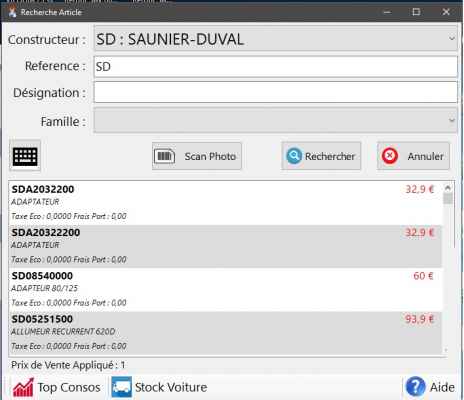Click the red cross Annuler icon

coord(389,156)
